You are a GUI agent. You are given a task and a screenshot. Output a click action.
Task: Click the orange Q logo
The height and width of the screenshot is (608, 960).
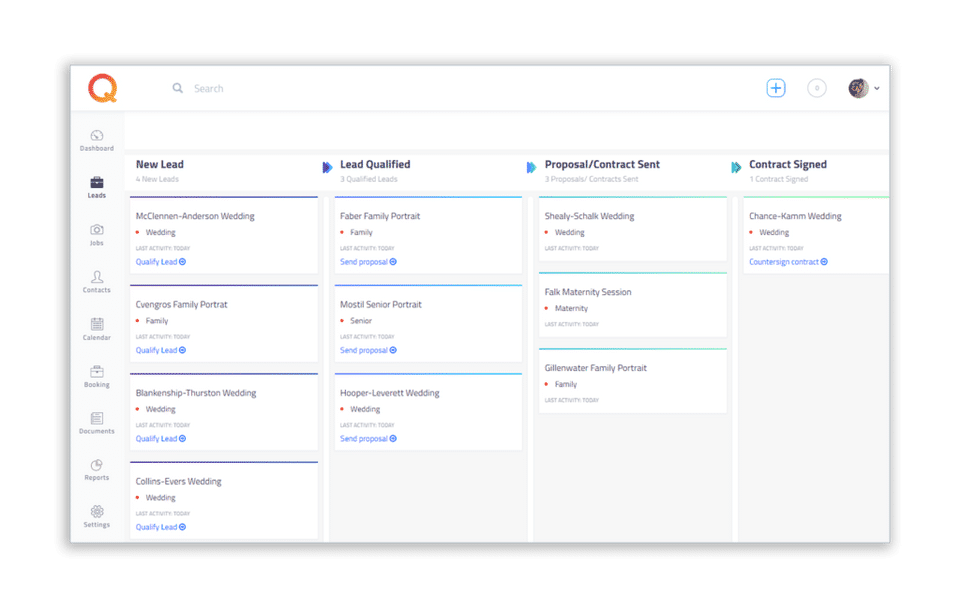tap(102, 89)
